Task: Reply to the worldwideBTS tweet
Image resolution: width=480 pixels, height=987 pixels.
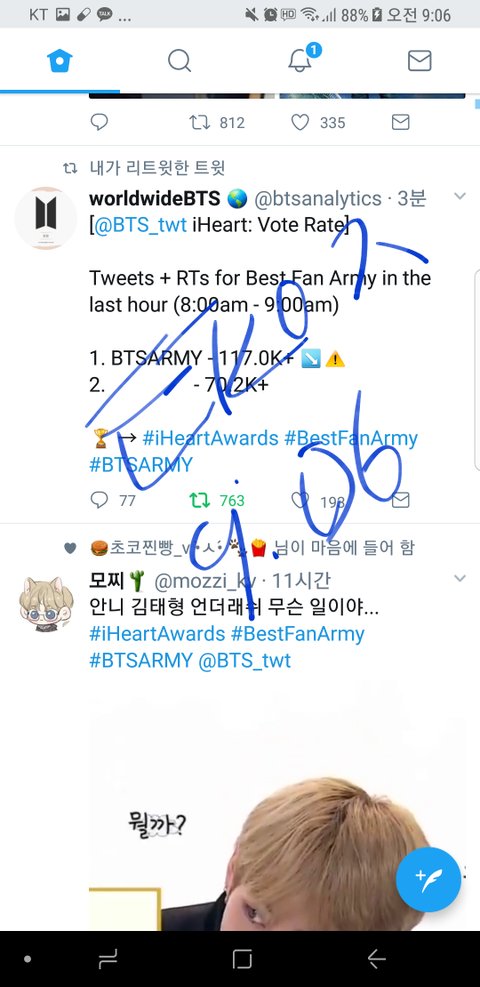Action: [x=99, y=500]
